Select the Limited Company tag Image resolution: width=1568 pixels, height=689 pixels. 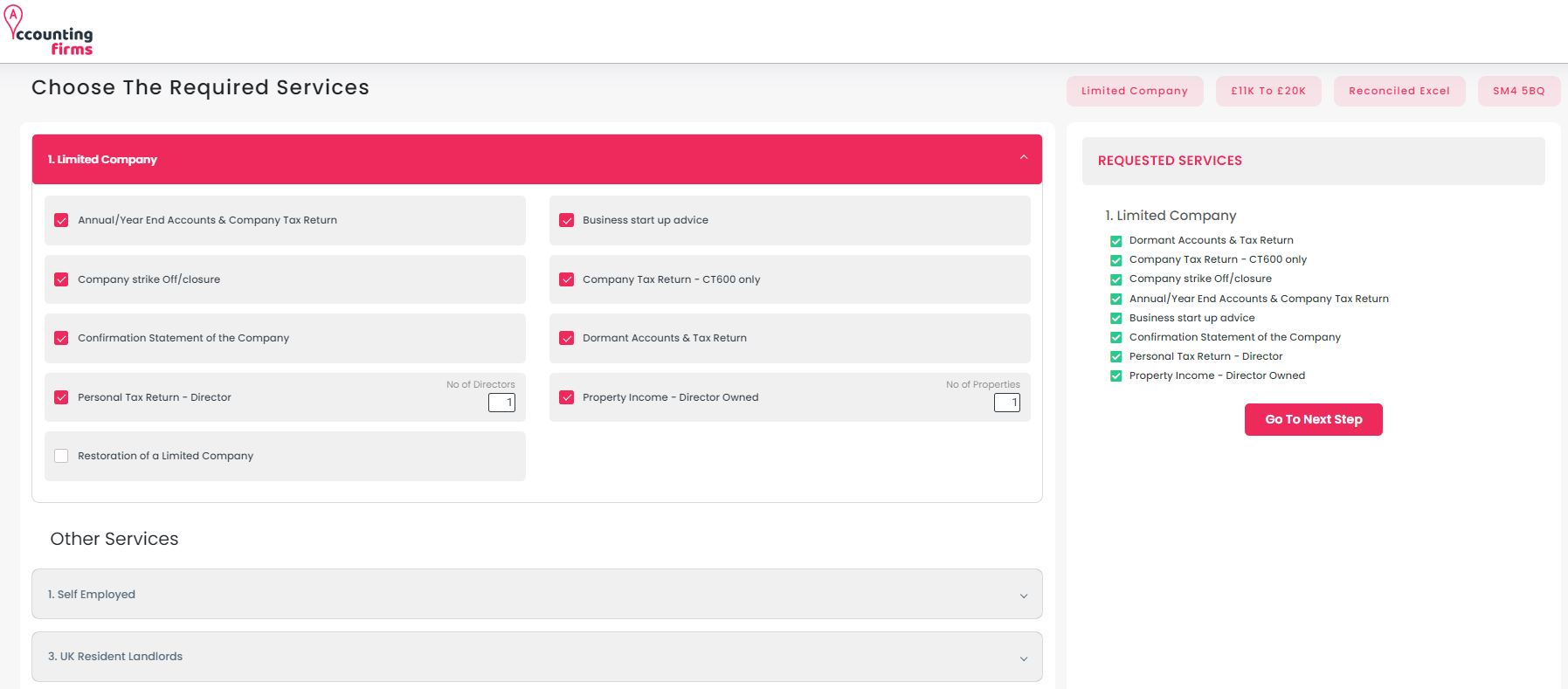pyautogui.click(x=1135, y=91)
